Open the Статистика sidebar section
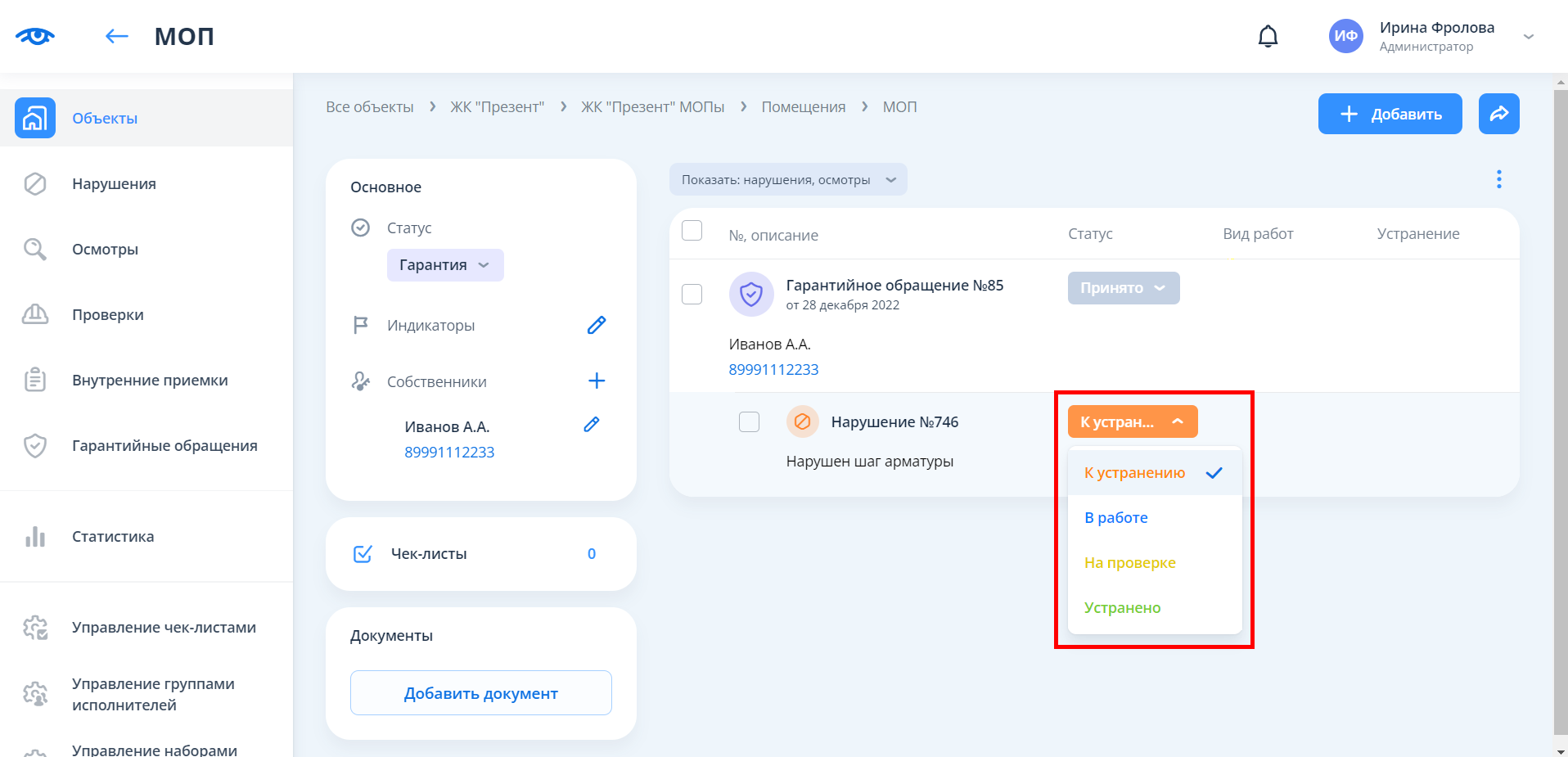 tap(113, 537)
